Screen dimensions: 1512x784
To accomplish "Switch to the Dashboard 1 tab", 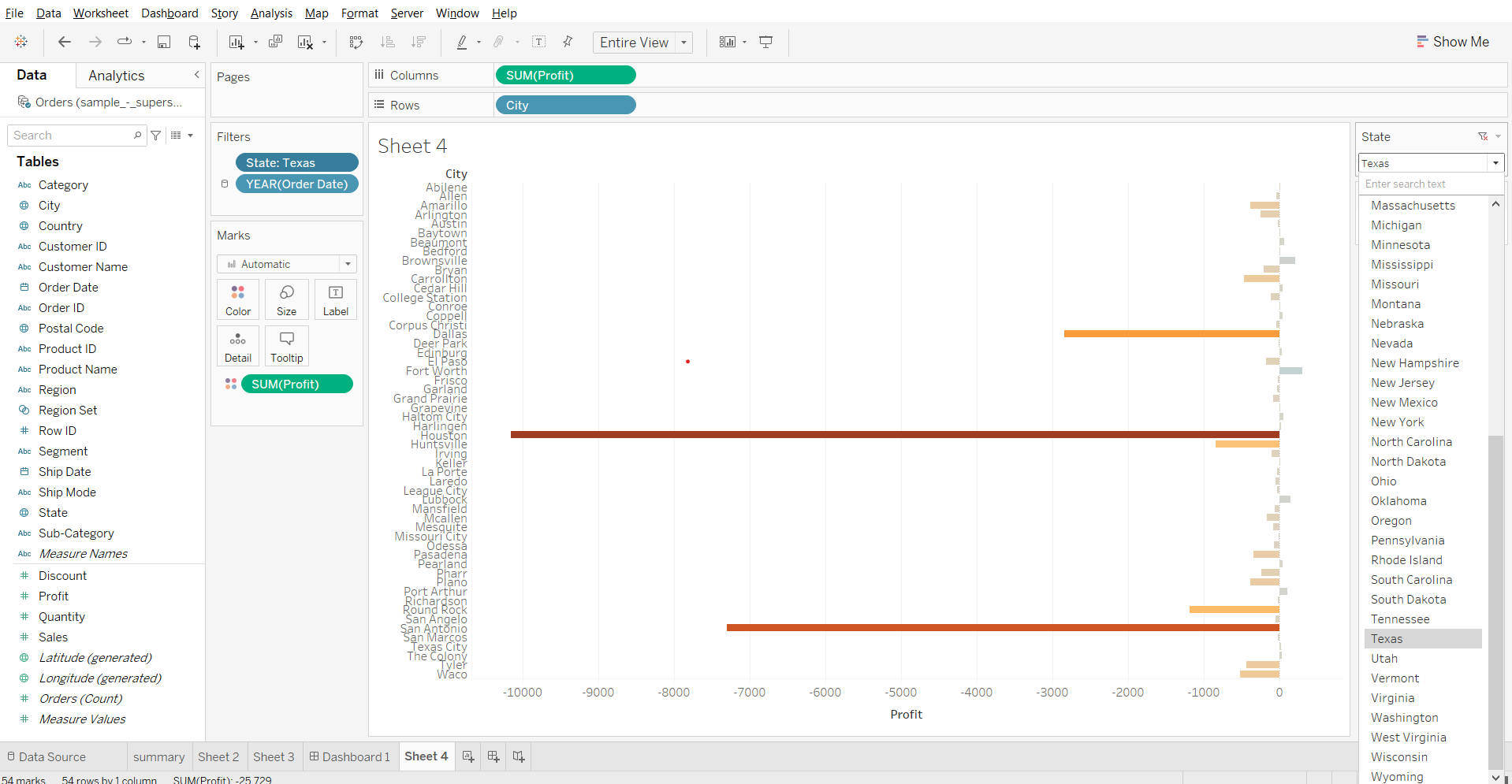I will tap(349, 756).
